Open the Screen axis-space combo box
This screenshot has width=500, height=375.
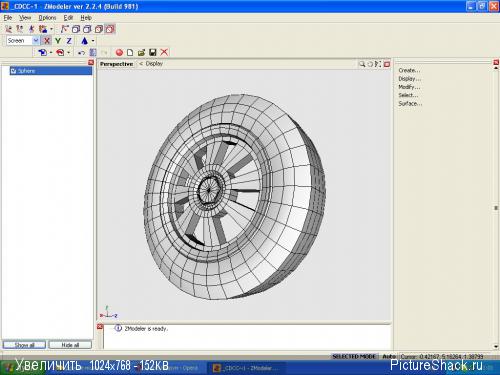click(x=23, y=41)
